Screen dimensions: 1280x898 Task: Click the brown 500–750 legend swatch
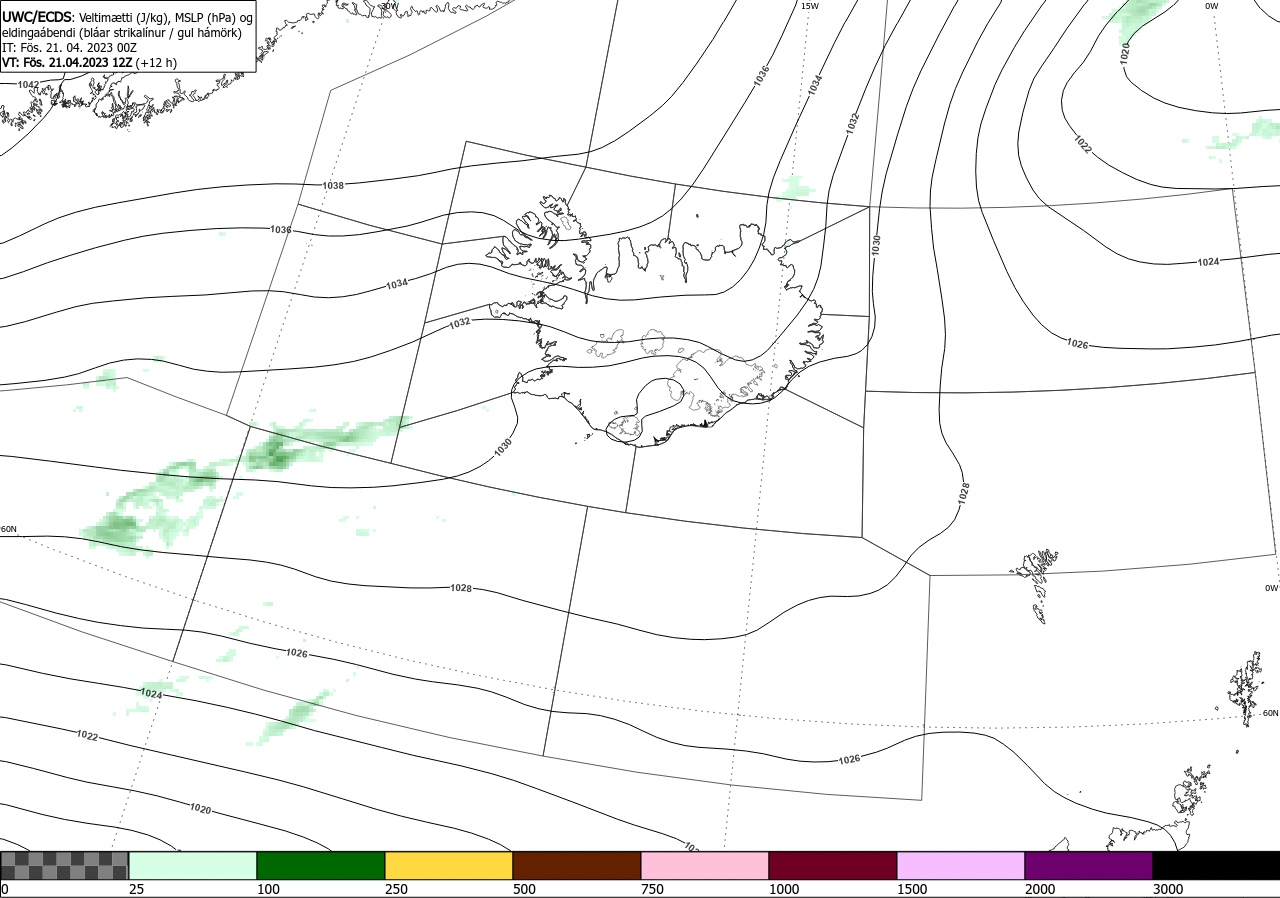coord(577,866)
